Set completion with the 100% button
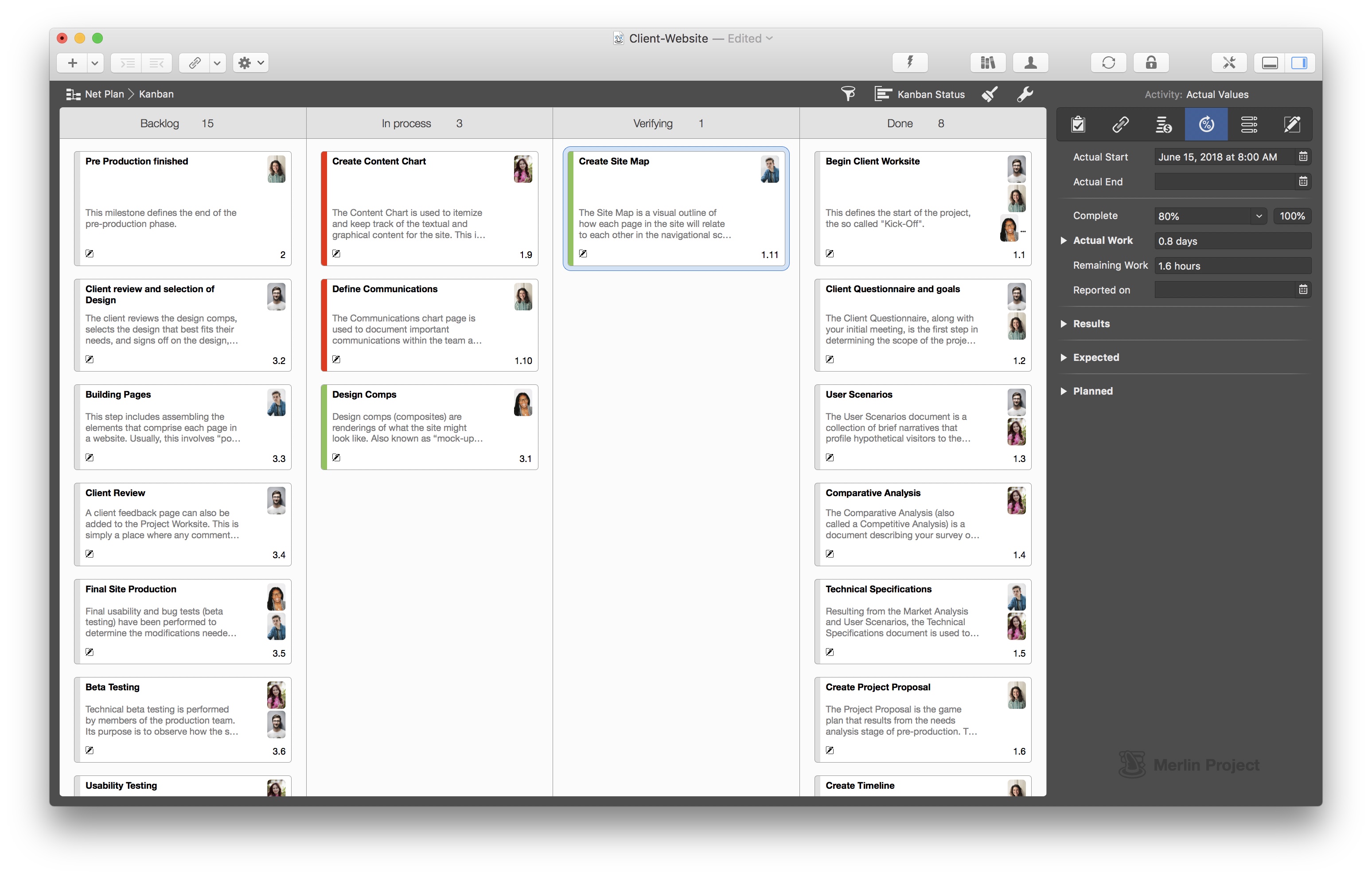The width and height of the screenshot is (1372, 877). point(1292,215)
